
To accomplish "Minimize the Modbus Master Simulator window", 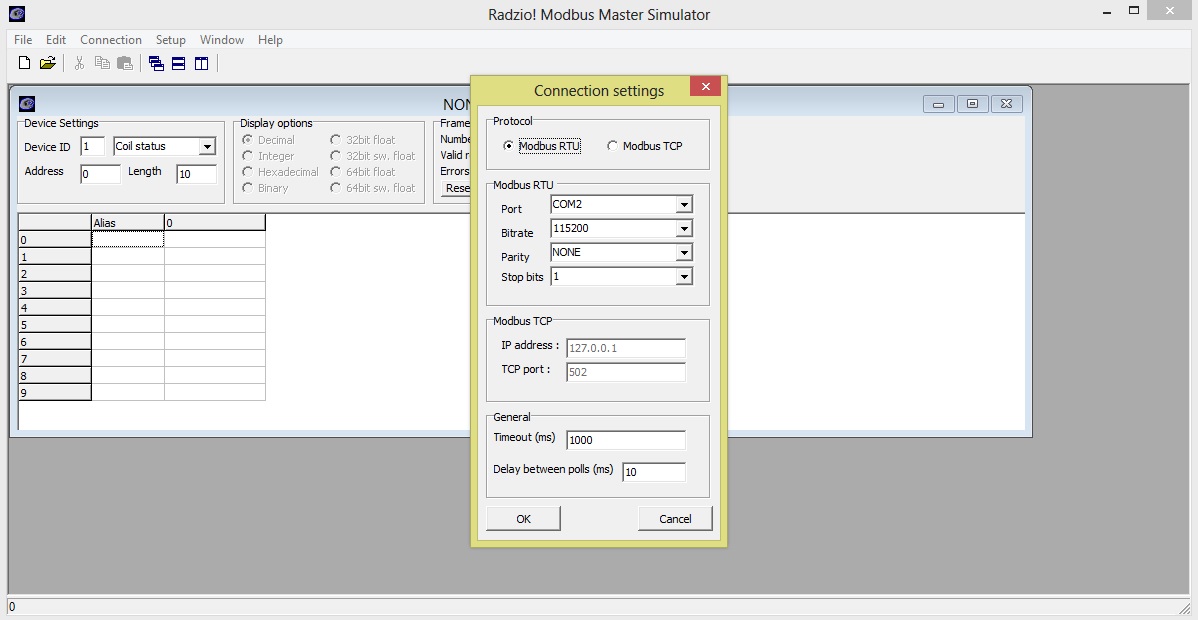I will pos(1108,11).
